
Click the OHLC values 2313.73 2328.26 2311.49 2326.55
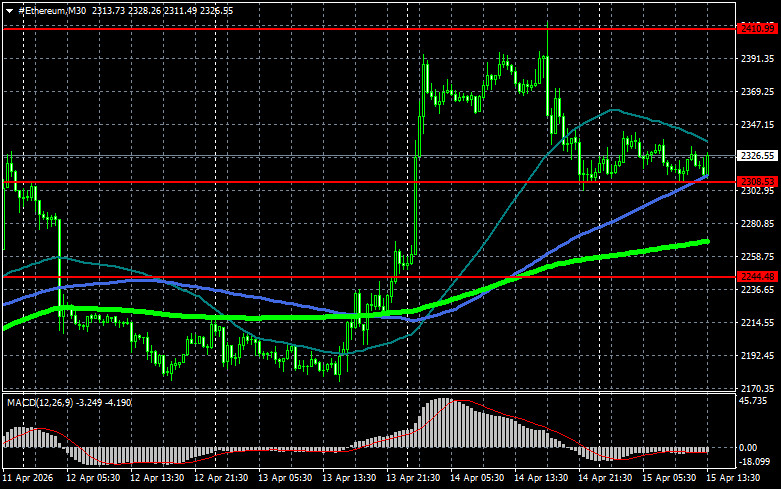tap(162, 10)
